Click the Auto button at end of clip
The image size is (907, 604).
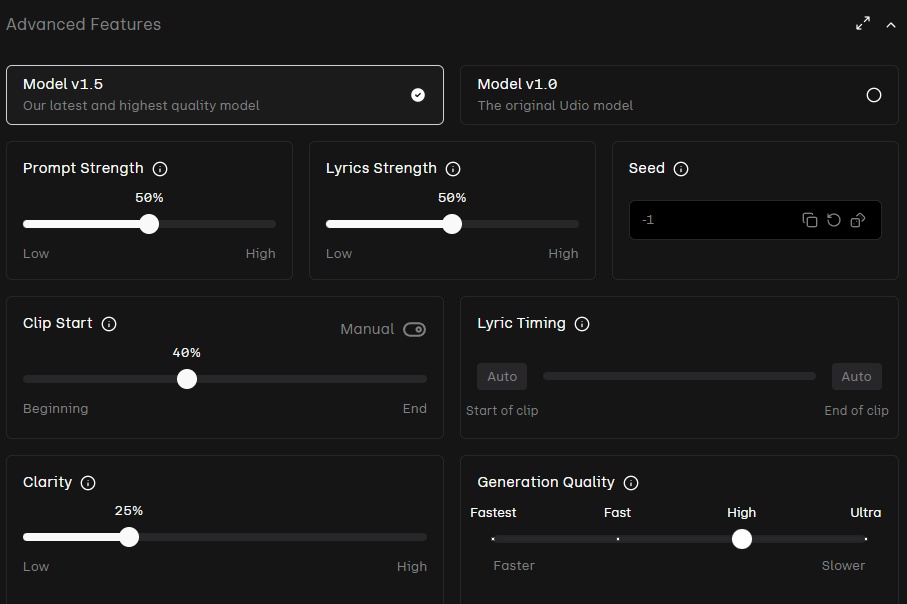tap(856, 377)
